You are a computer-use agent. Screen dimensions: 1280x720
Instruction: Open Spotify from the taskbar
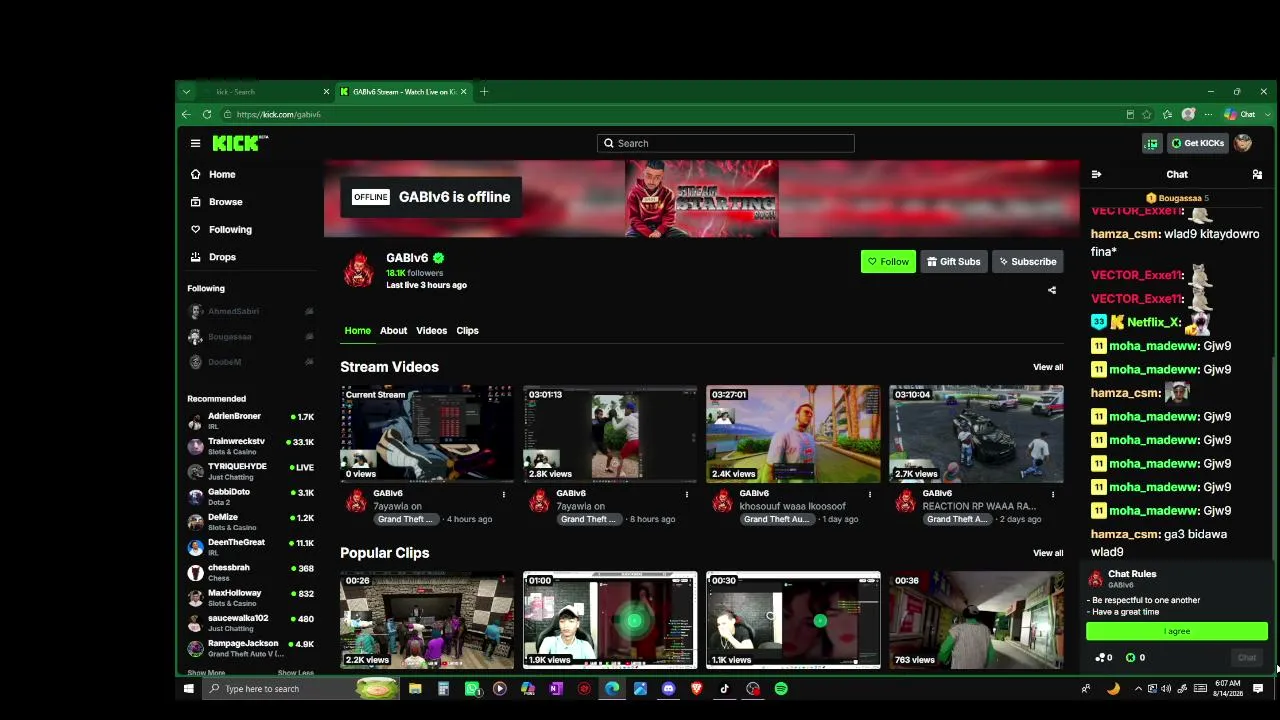(781, 688)
